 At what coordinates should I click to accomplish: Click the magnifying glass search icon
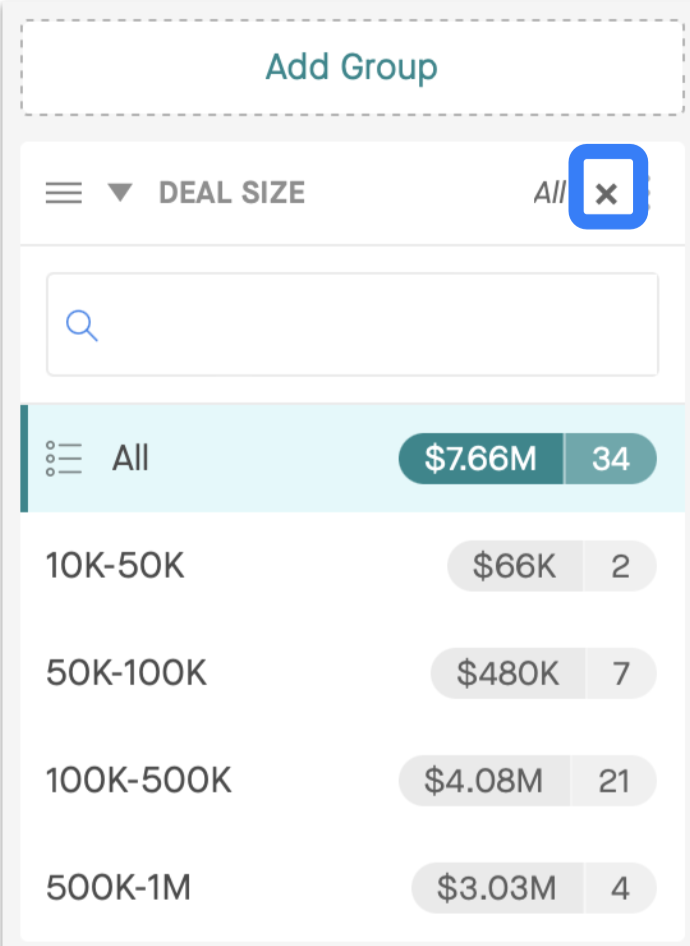click(x=81, y=326)
